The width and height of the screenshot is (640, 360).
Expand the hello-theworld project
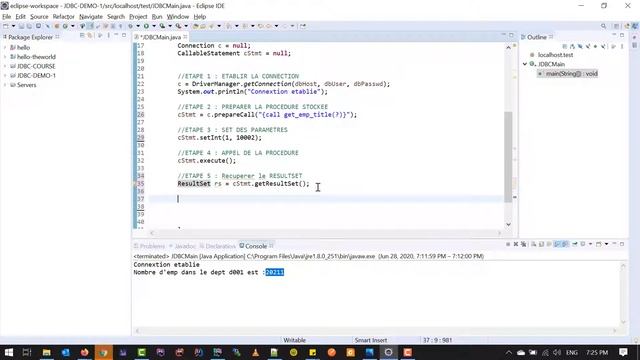[x=5, y=57]
